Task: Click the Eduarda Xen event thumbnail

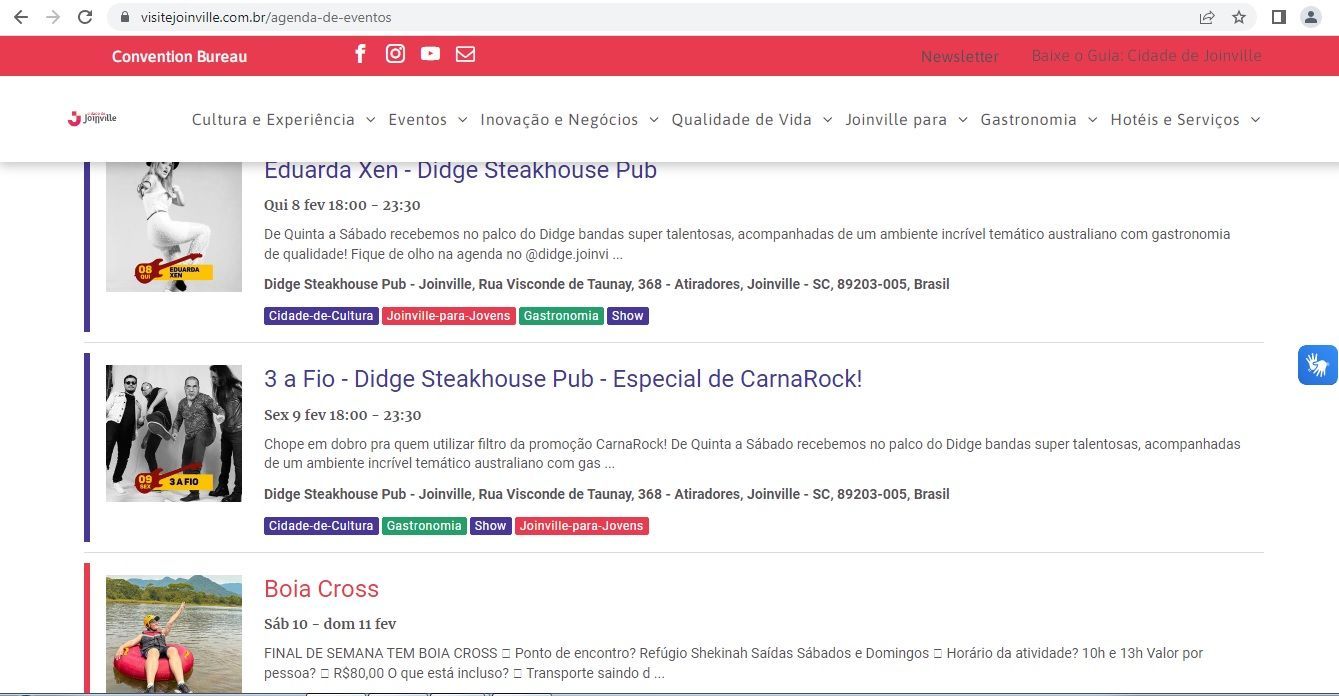Action: [x=174, y=227]
